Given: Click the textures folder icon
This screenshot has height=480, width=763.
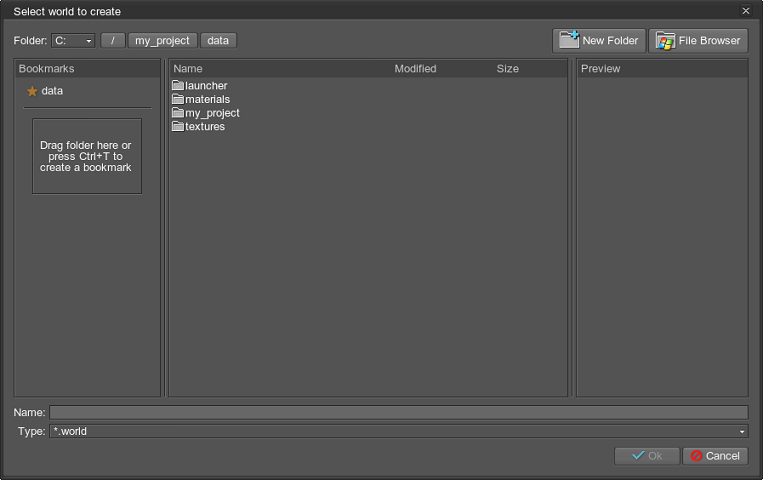Looking at the screenshot, I should (x=178, y=127).
